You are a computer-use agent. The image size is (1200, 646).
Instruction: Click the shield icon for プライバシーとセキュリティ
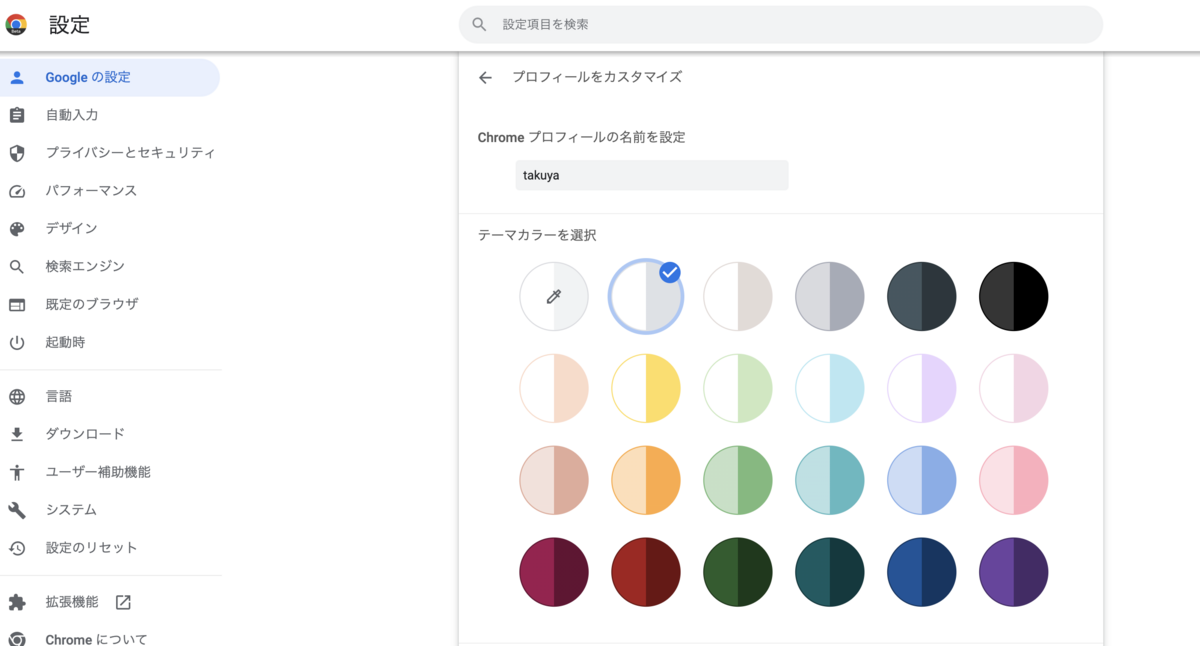[17, 153]
